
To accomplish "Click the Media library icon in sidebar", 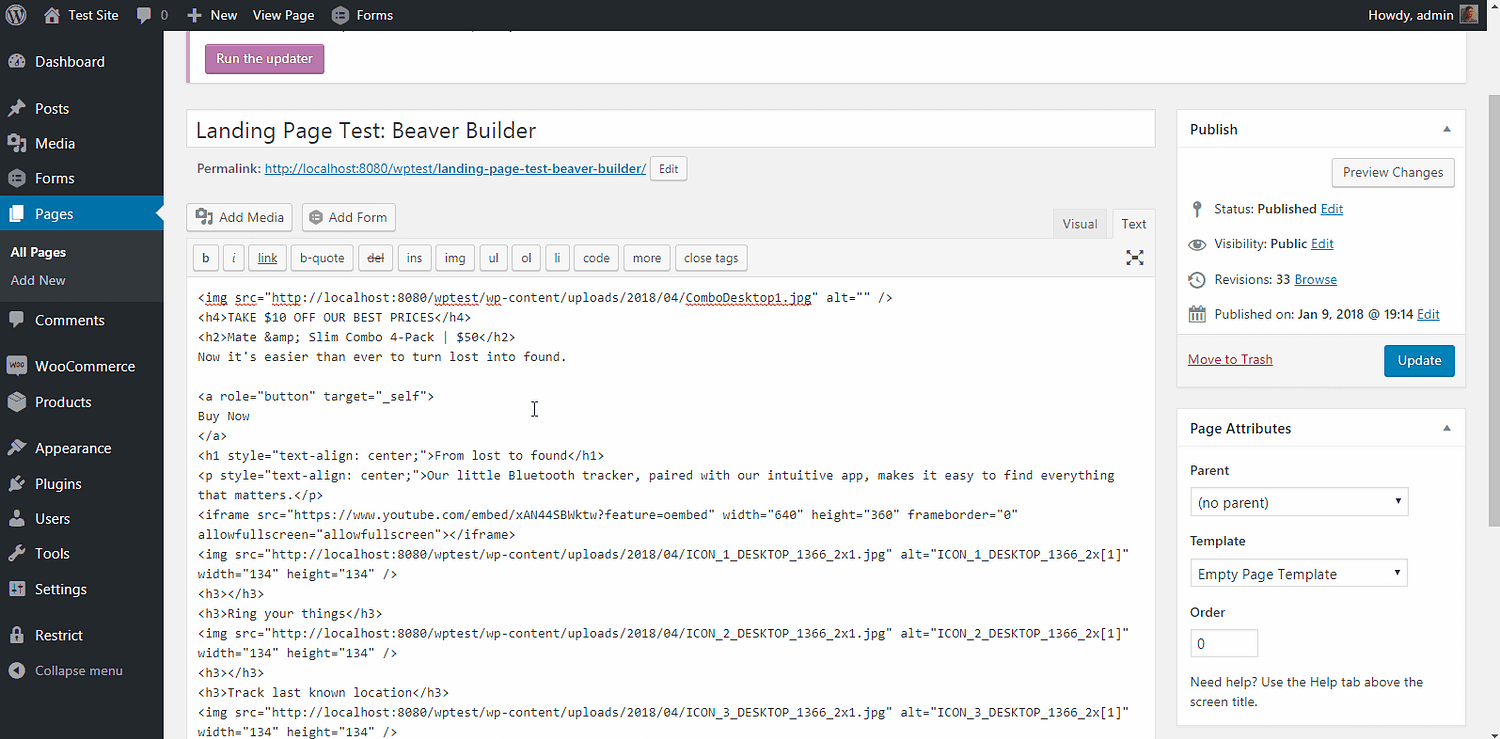I will click(17, 143).
